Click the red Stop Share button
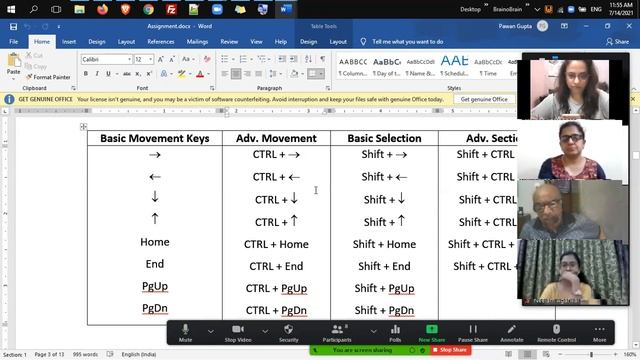This screenshot has width=640, height=360. click(451, 350)
